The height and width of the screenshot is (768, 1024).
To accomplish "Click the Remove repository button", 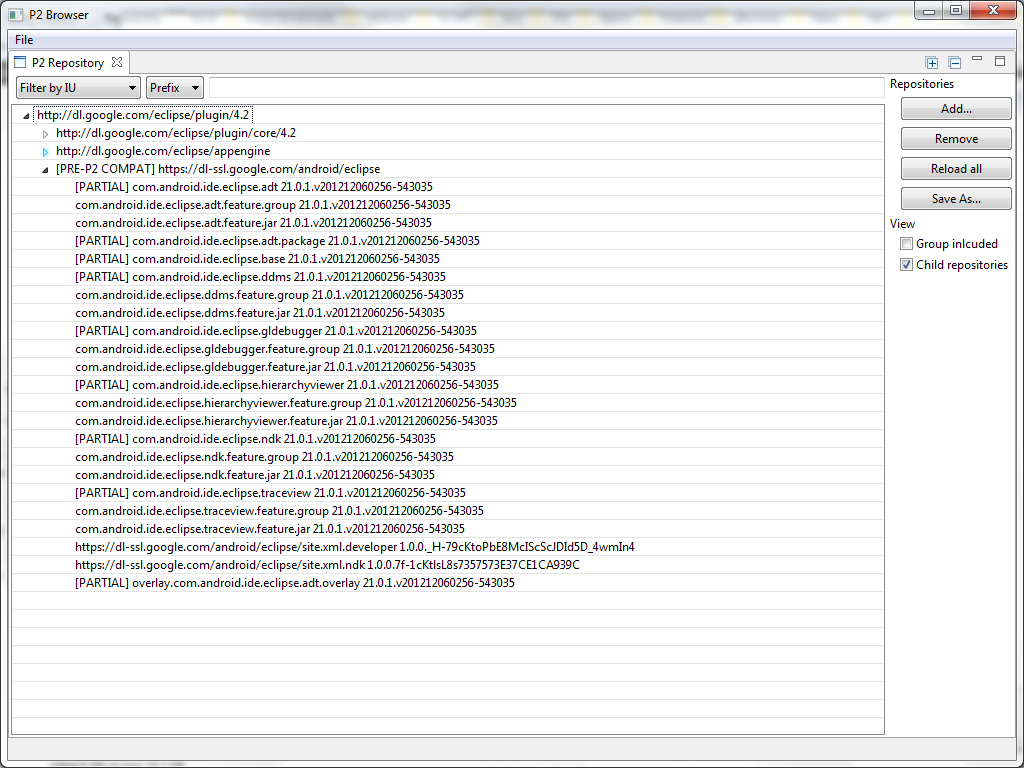I will pos(956,138).
